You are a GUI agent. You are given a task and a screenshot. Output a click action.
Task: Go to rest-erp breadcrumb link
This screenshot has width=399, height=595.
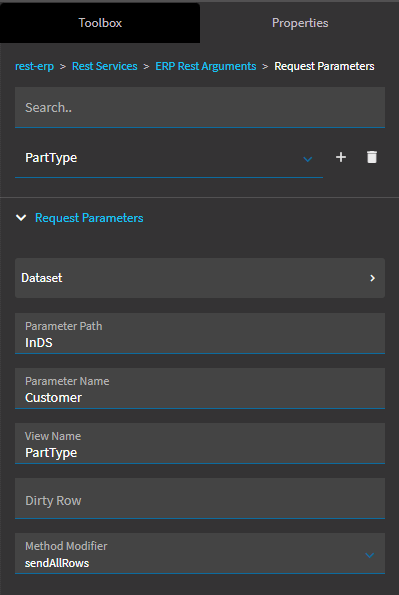click(x=35, y=66)
